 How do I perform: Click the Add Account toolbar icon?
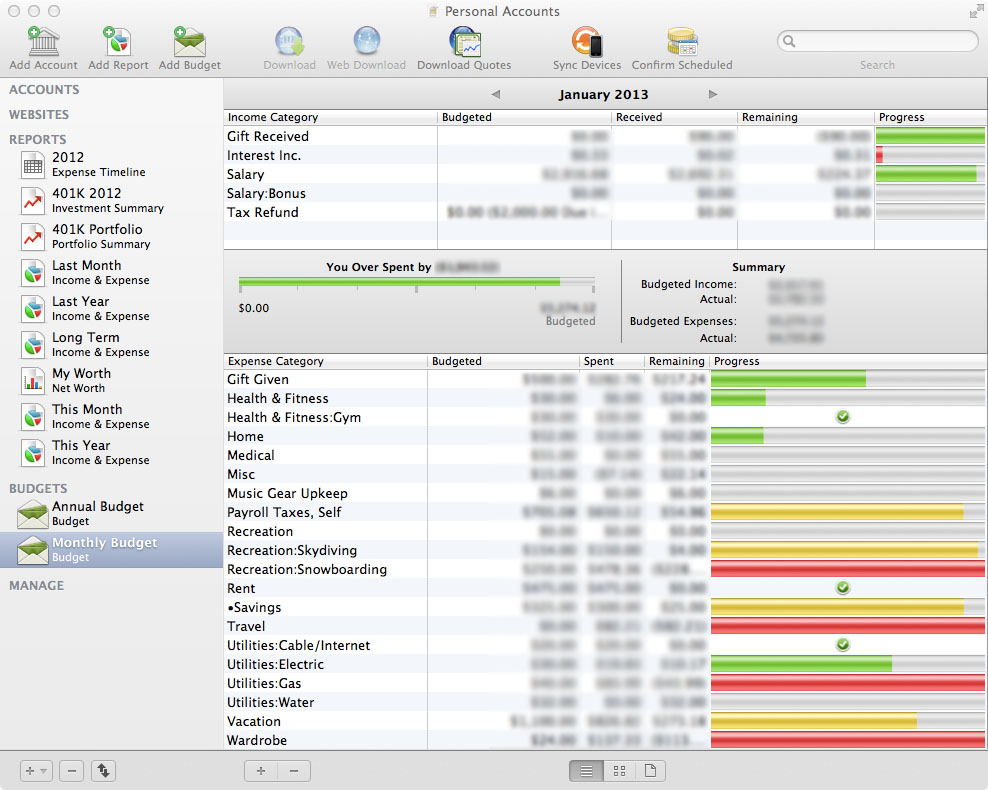coord(43,43)
